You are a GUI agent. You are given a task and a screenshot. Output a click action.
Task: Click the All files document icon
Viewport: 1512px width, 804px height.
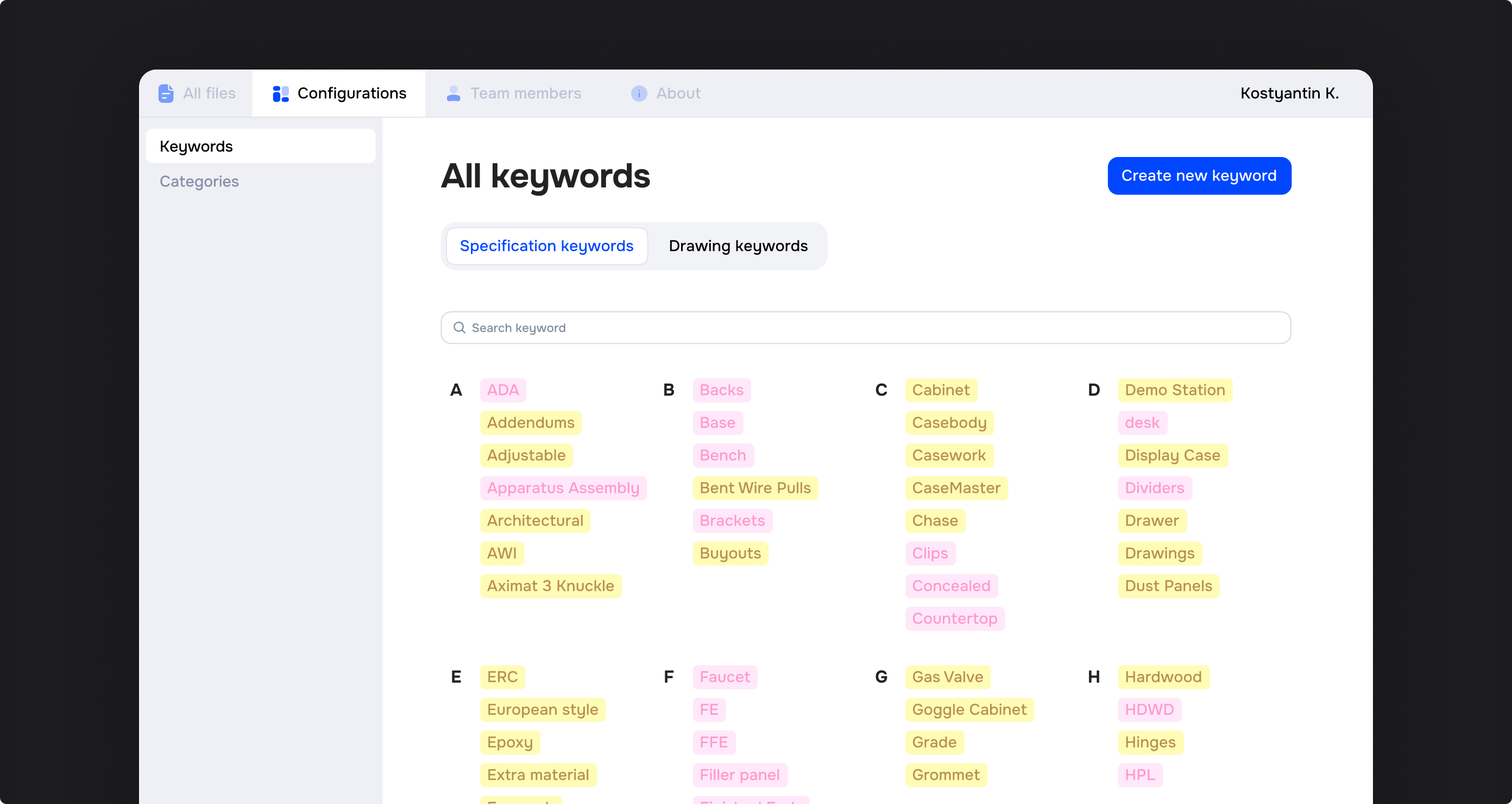pyautogui.click(x=166, y=93)
